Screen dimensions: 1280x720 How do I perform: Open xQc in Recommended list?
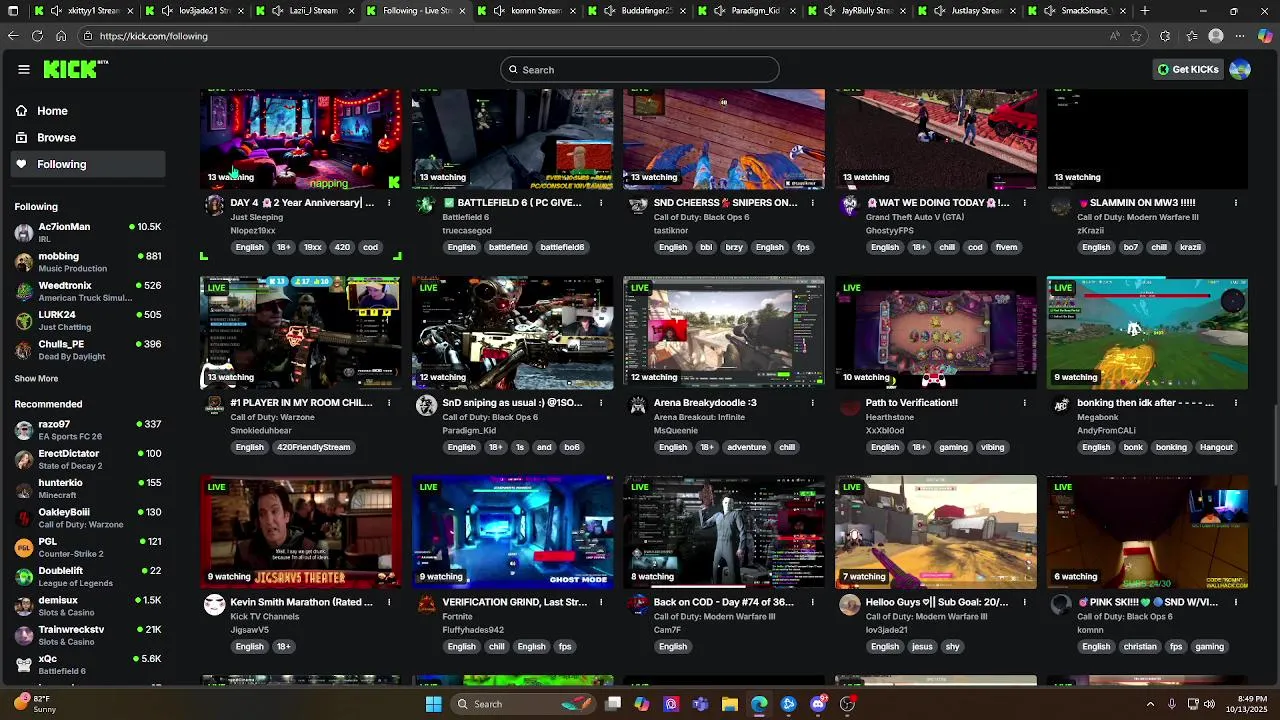pyautogui.click(x=88, y=664)
